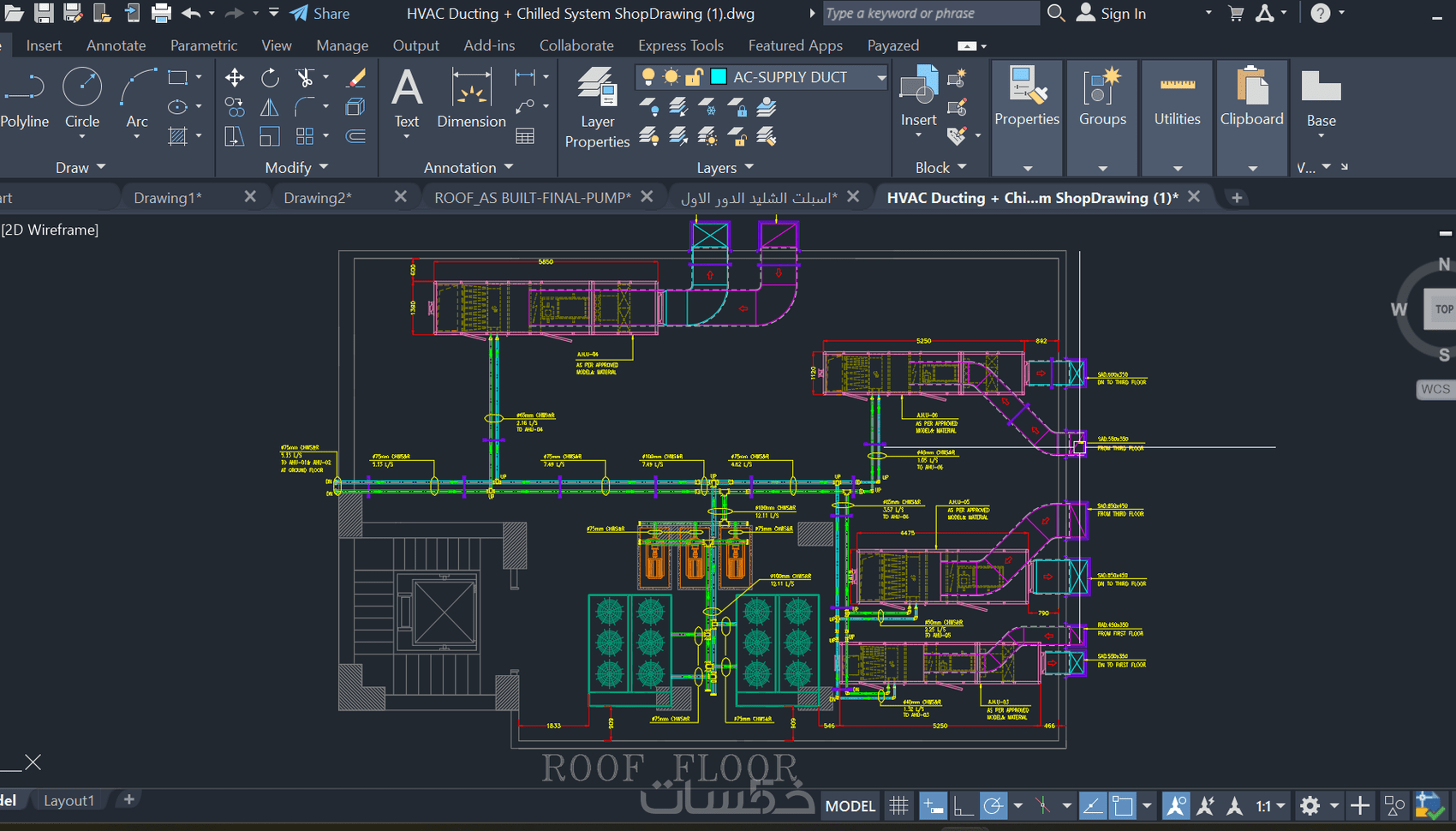Toggle polar tracking in status bar
Viewport: 1456px width, 831px height.
(993, 805)
